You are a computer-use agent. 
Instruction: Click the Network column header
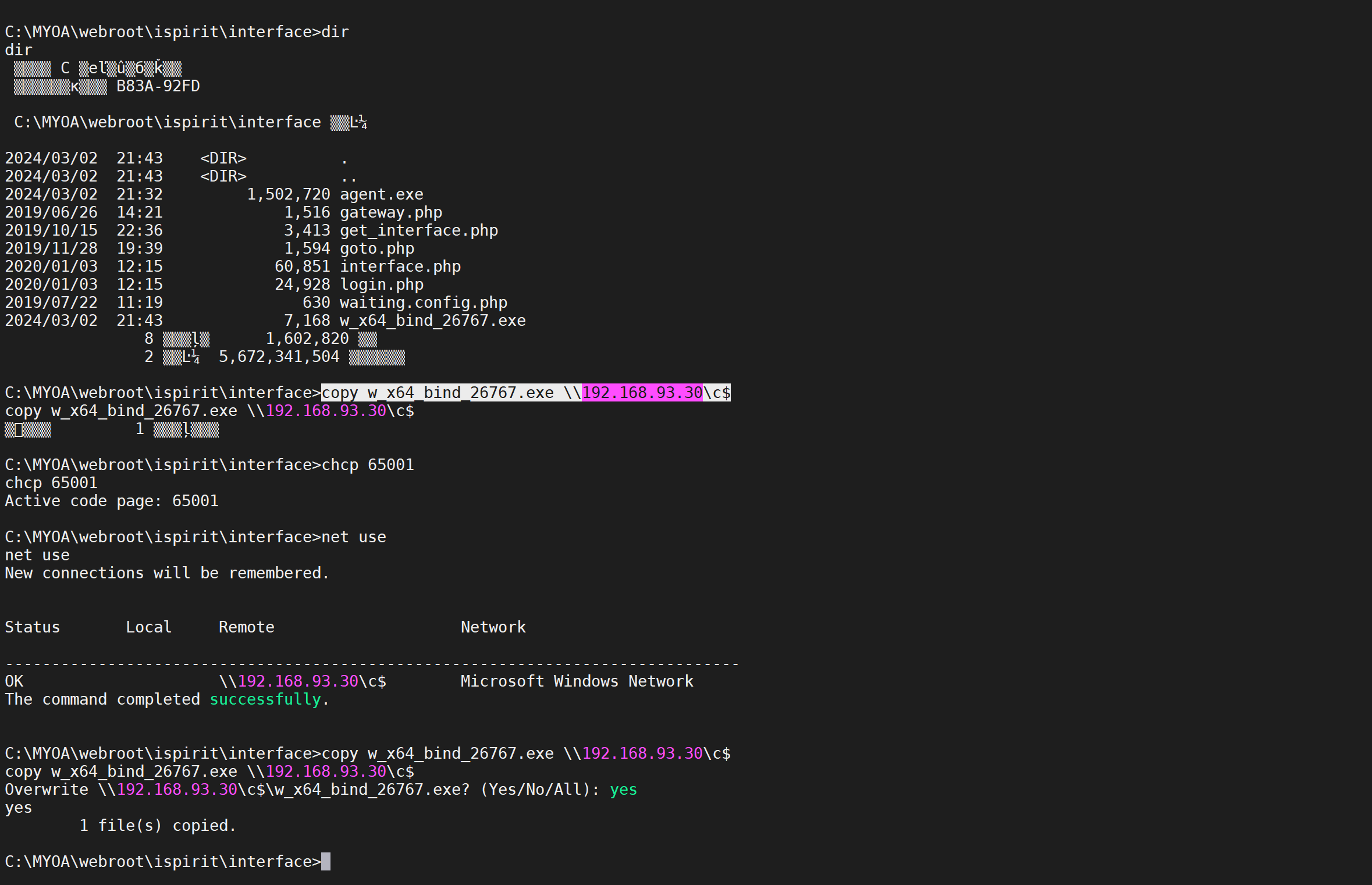(493, 627)
